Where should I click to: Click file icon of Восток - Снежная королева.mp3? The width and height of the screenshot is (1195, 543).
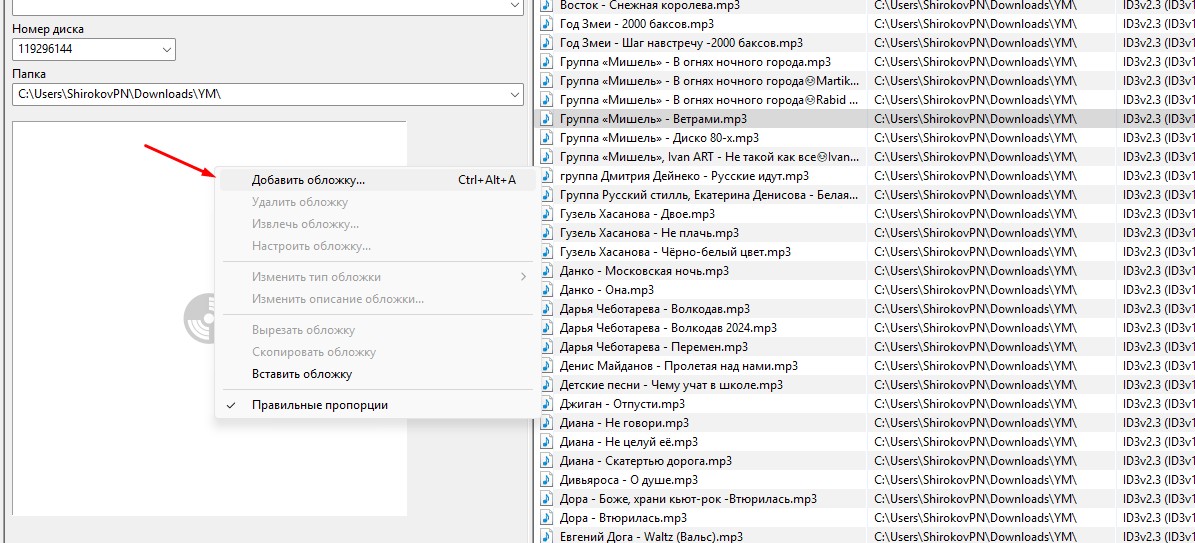coord(547,5)
